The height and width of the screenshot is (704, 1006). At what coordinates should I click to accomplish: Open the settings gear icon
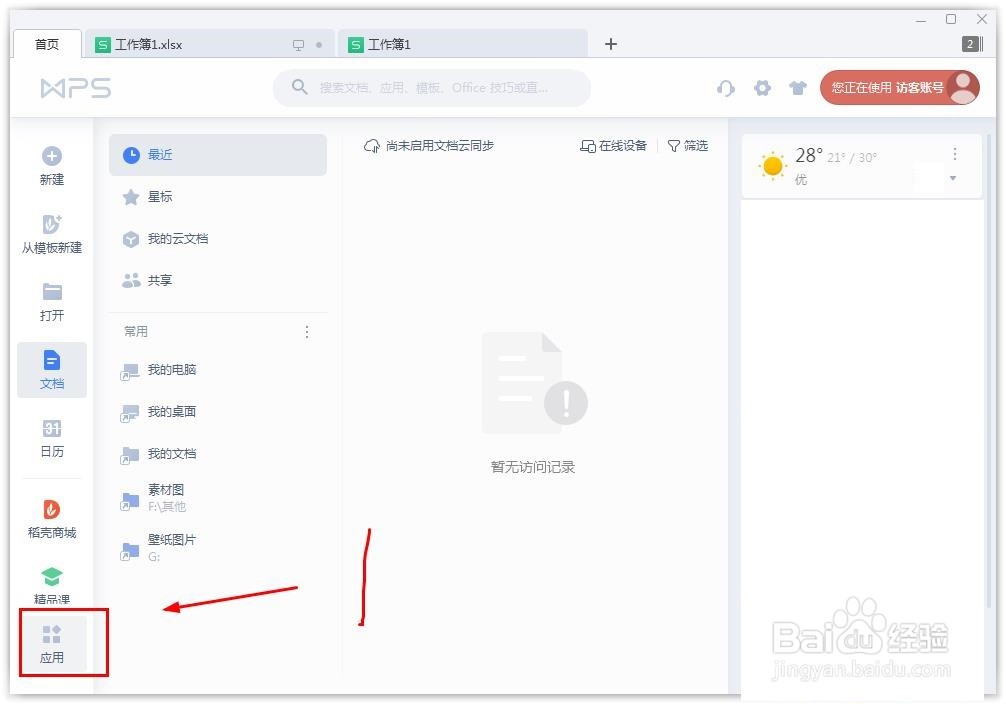(762, 88)
